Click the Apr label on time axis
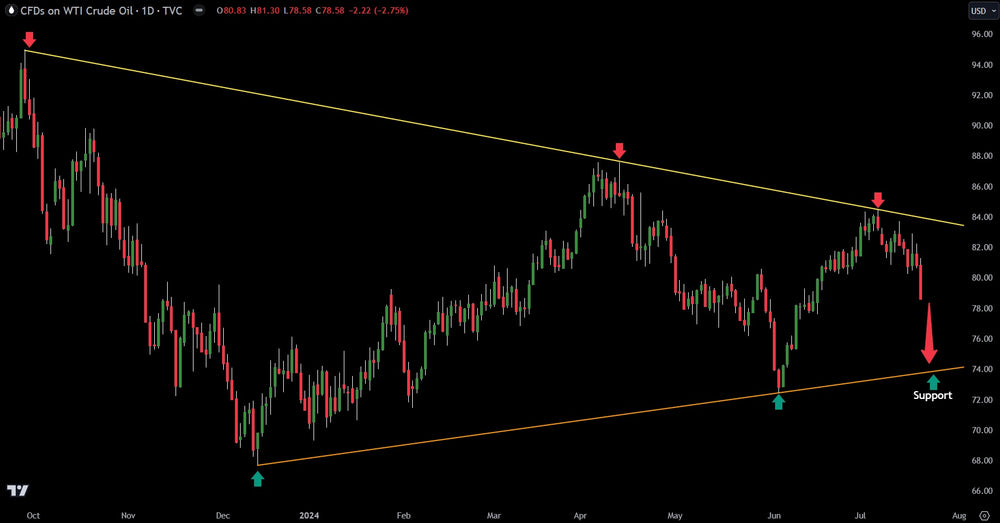 point(582,514)
